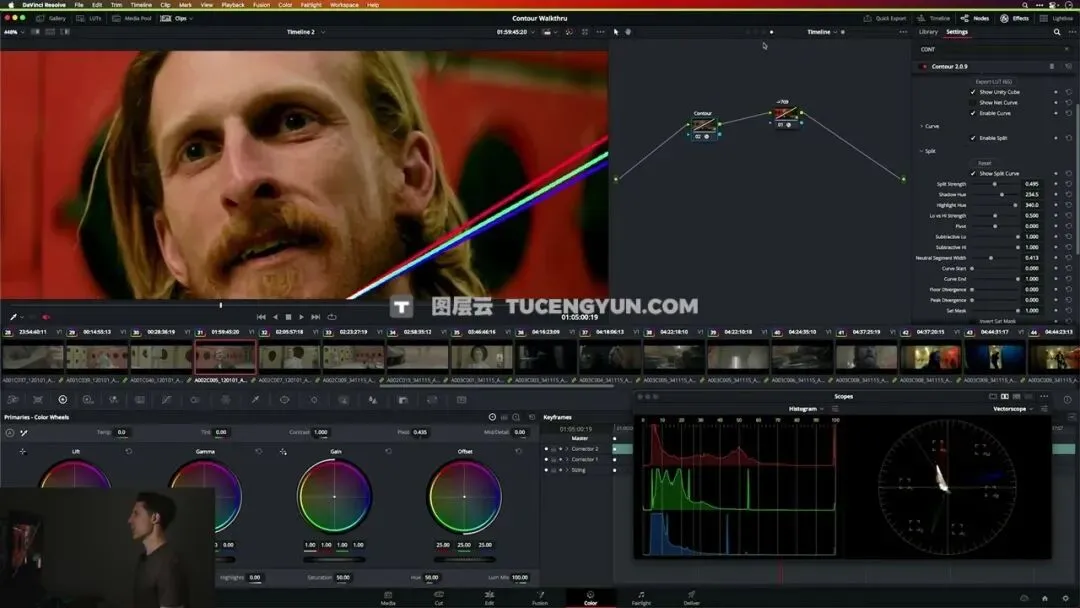The image size is (1080, 608).
Task: Open the Gallery panel
Action: click(x=51, y=19)
